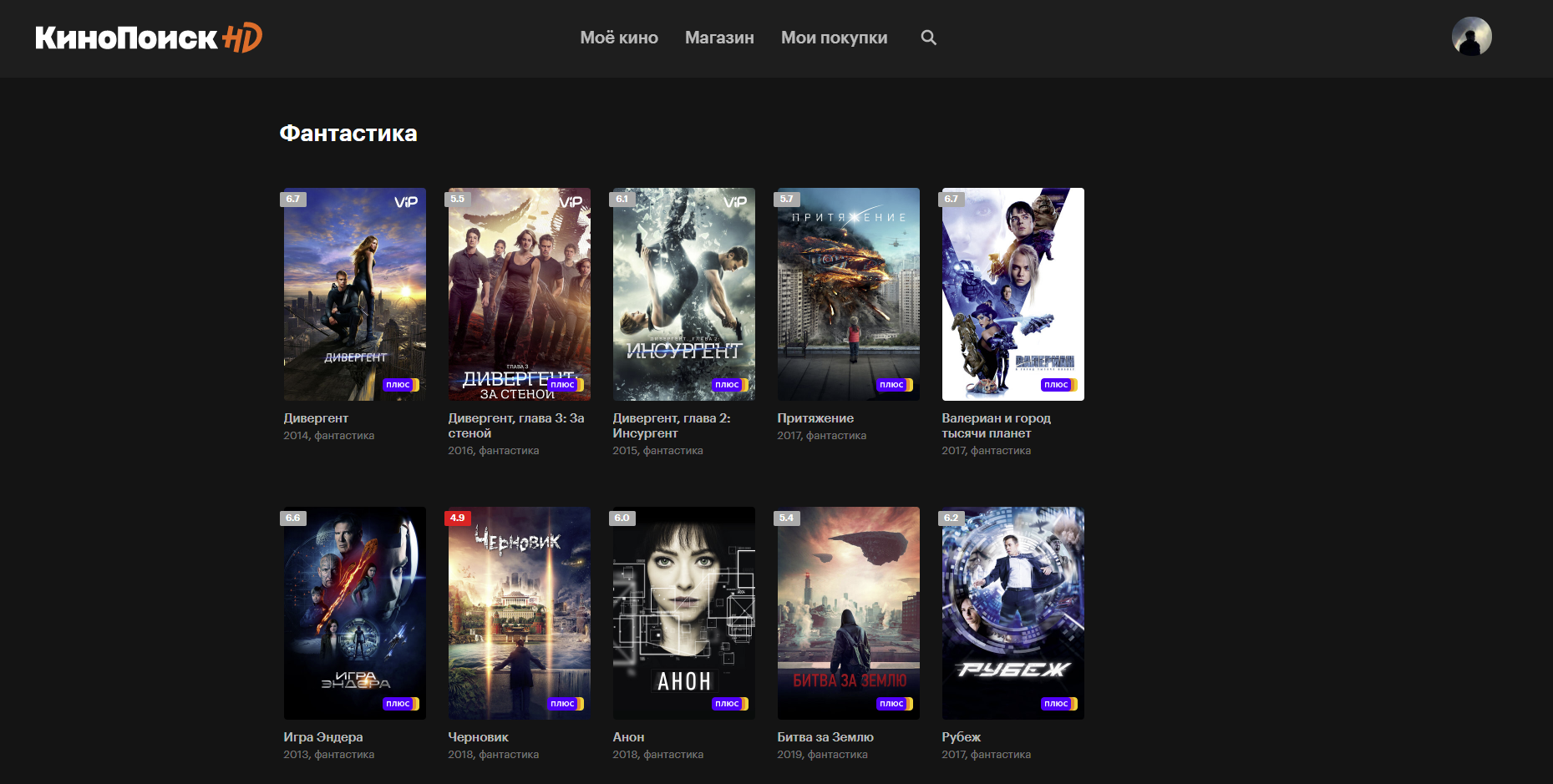Click the плюс badge on Валериан poster
The height and width of the screenshot is (784, 1553).
pyautogui.click(x=1059, y=385)
